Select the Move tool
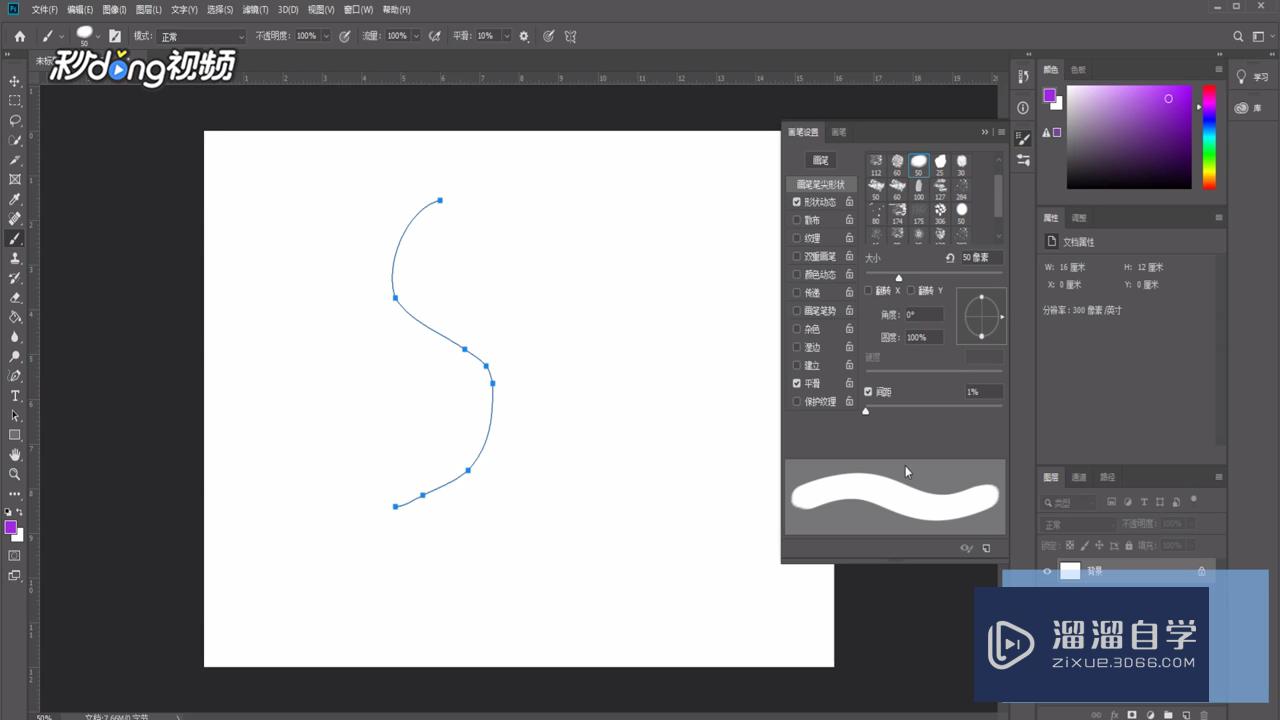1280x720 pixels. (x=15, y=81)
